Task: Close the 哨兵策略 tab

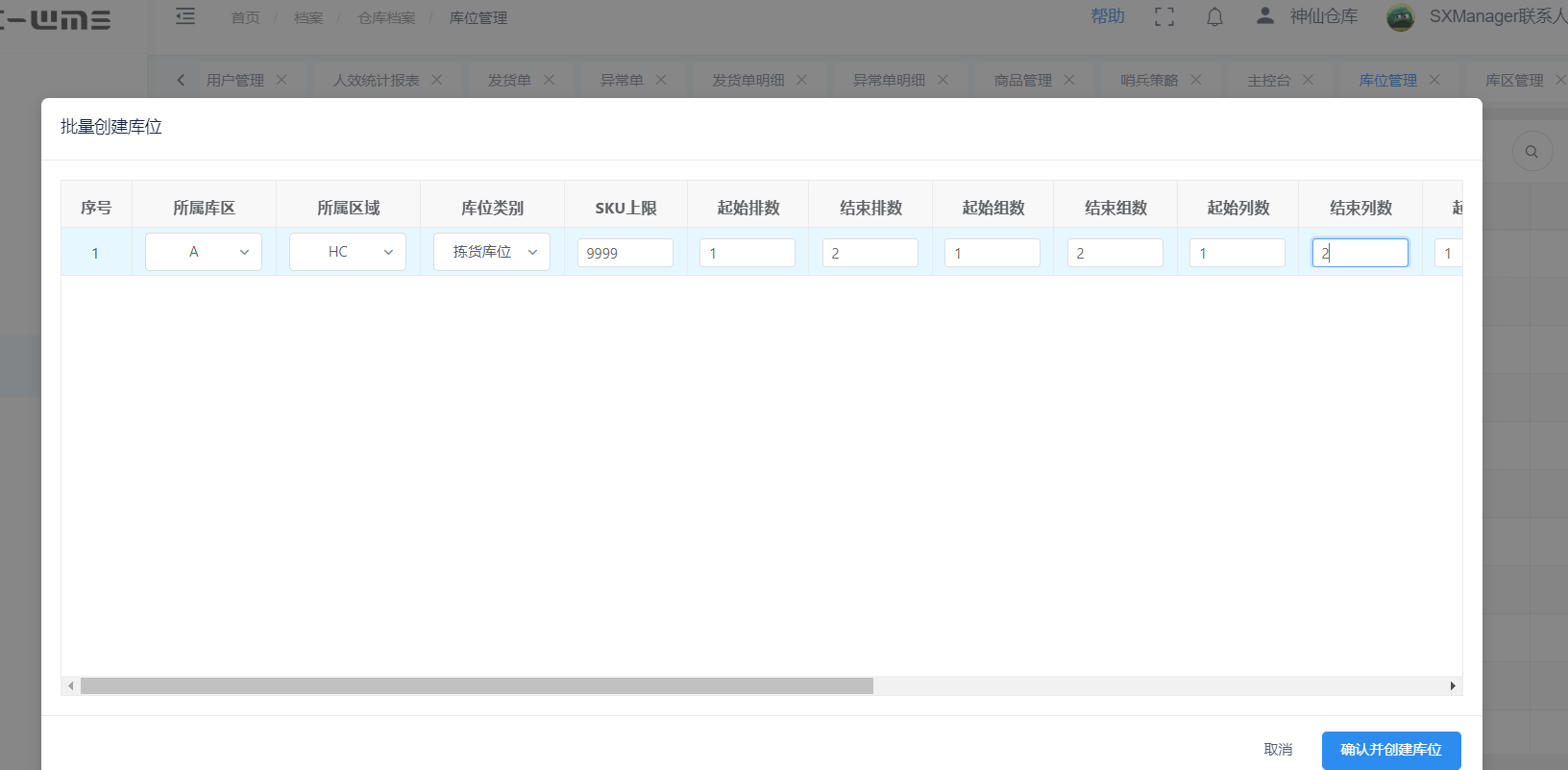Action: [x=1196, y=80]
